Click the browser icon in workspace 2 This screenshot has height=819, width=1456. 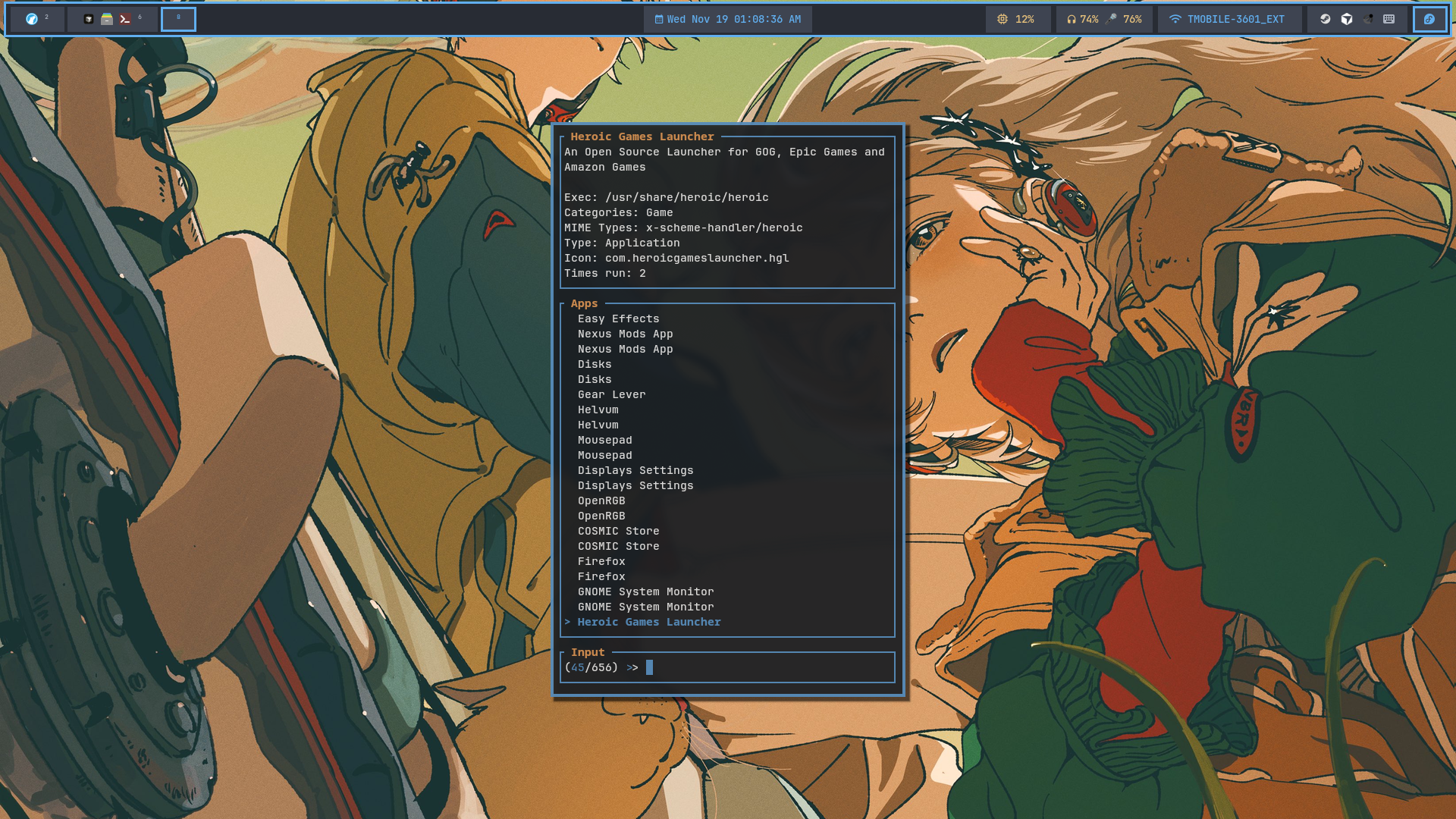point(32,19)
